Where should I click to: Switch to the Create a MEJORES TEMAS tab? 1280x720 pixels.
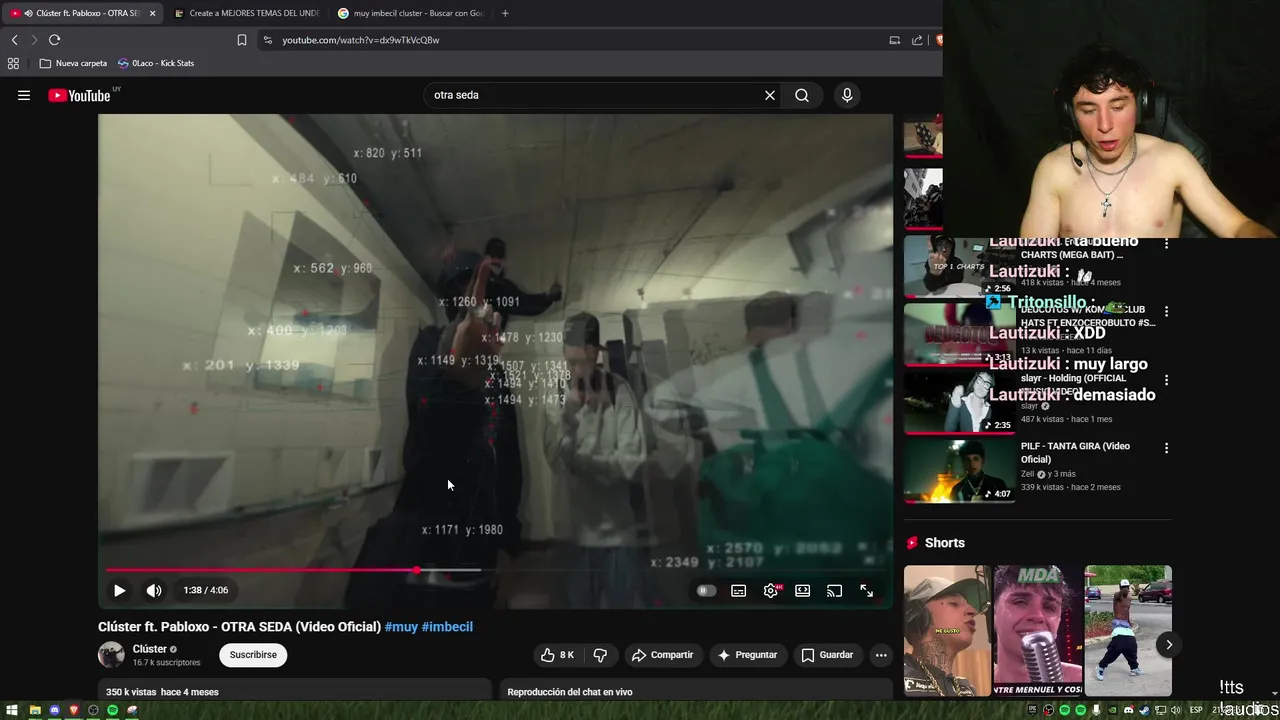tap(246, 13)
